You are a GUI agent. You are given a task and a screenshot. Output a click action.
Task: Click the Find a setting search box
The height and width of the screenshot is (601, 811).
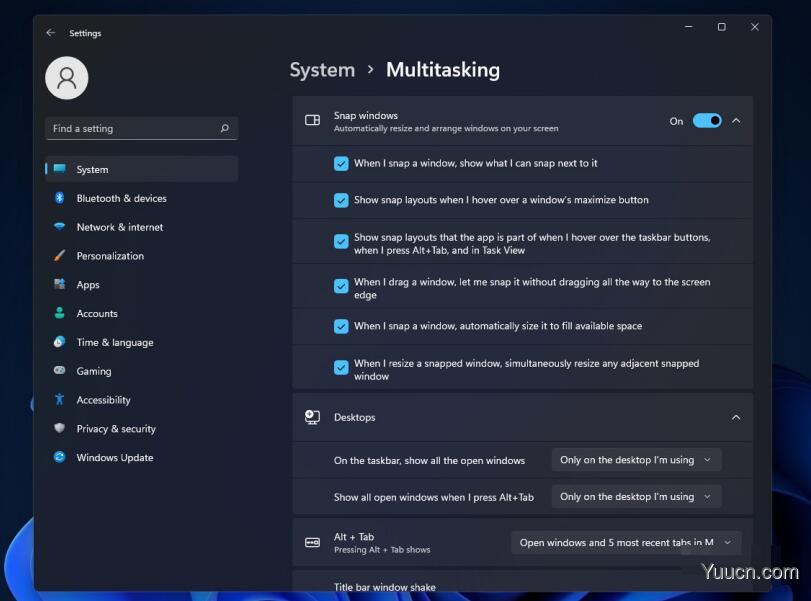point(142,128)
